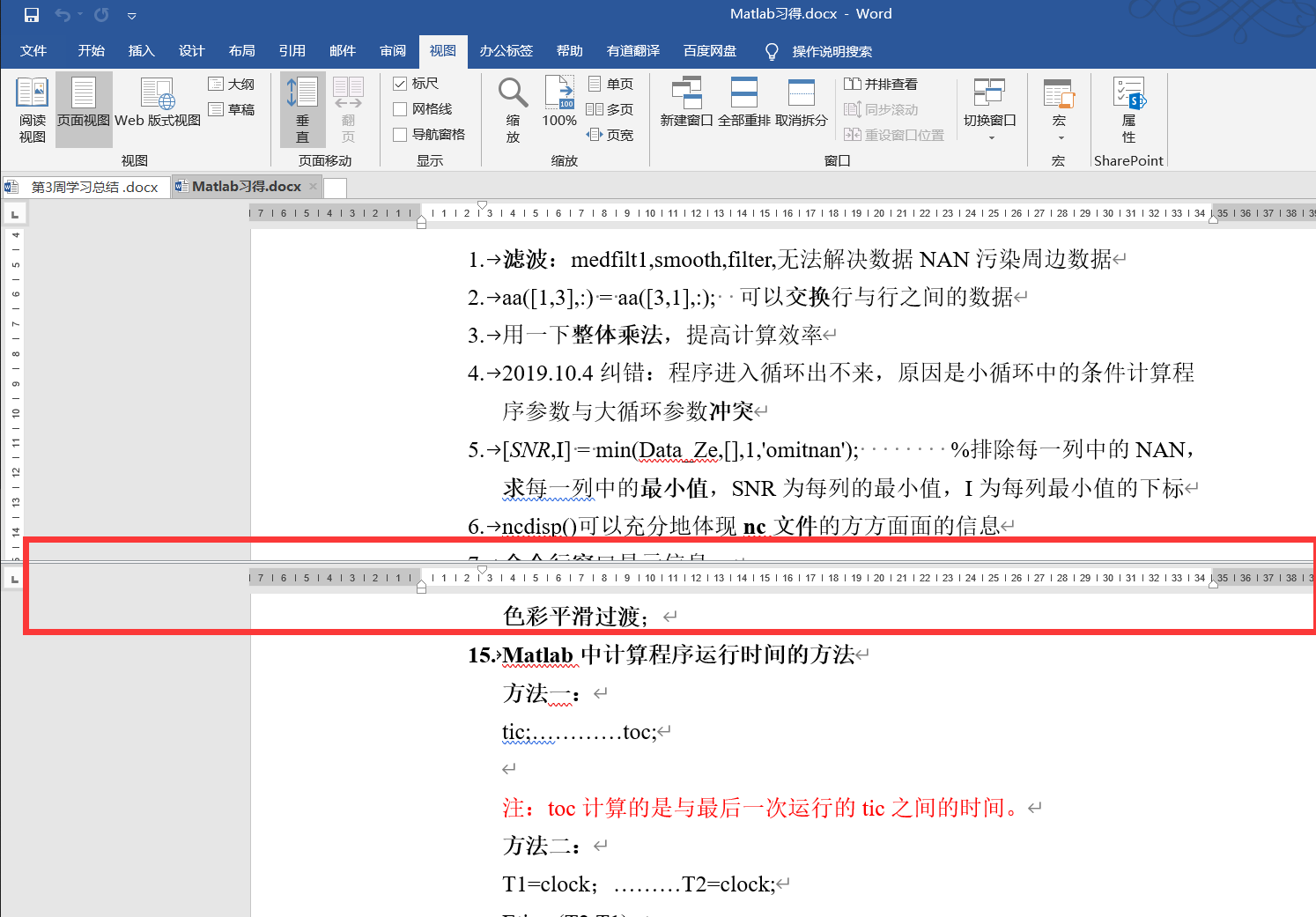Click 取消拆分 to remove the split

802,102
